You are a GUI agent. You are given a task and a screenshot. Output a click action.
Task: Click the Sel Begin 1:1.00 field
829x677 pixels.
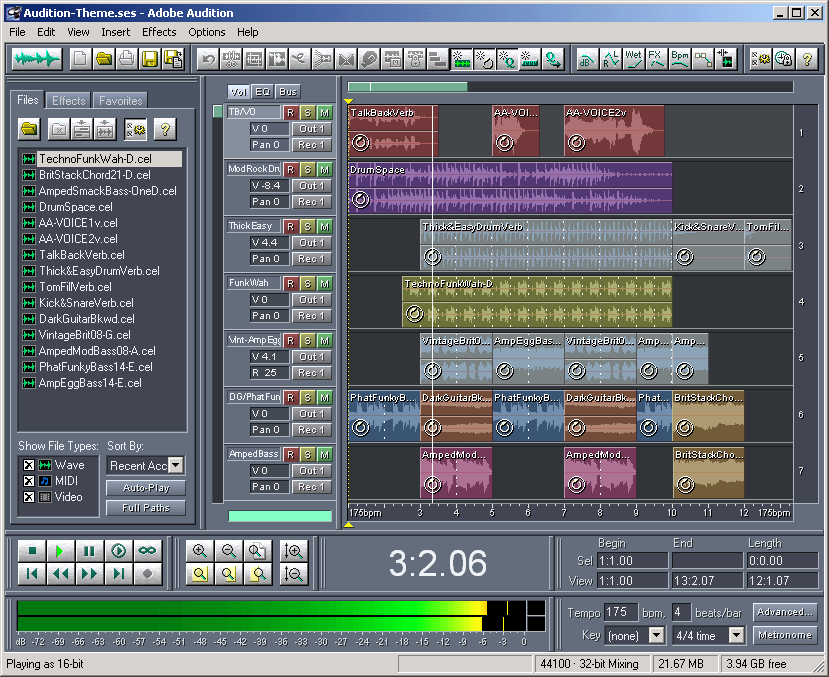[632, 561]
